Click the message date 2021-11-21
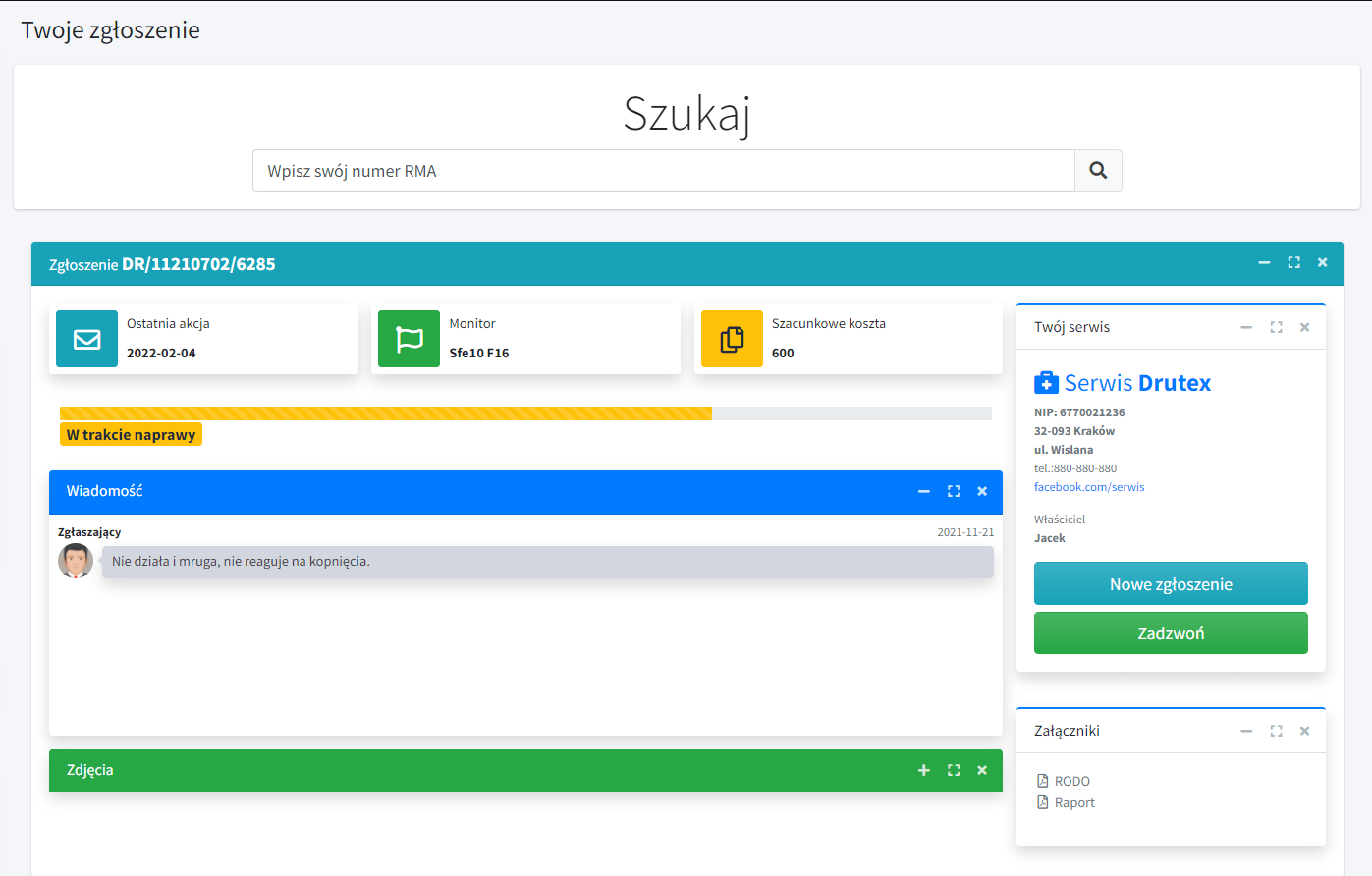Viewport: 1372px width, 876px height. click(965, 532)
